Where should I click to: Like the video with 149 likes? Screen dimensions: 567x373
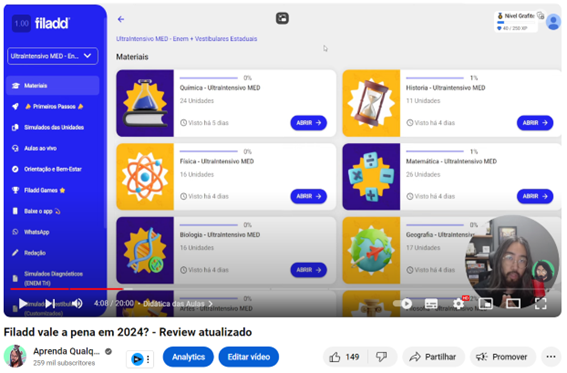pyautogui.click(x=345, y=357)
